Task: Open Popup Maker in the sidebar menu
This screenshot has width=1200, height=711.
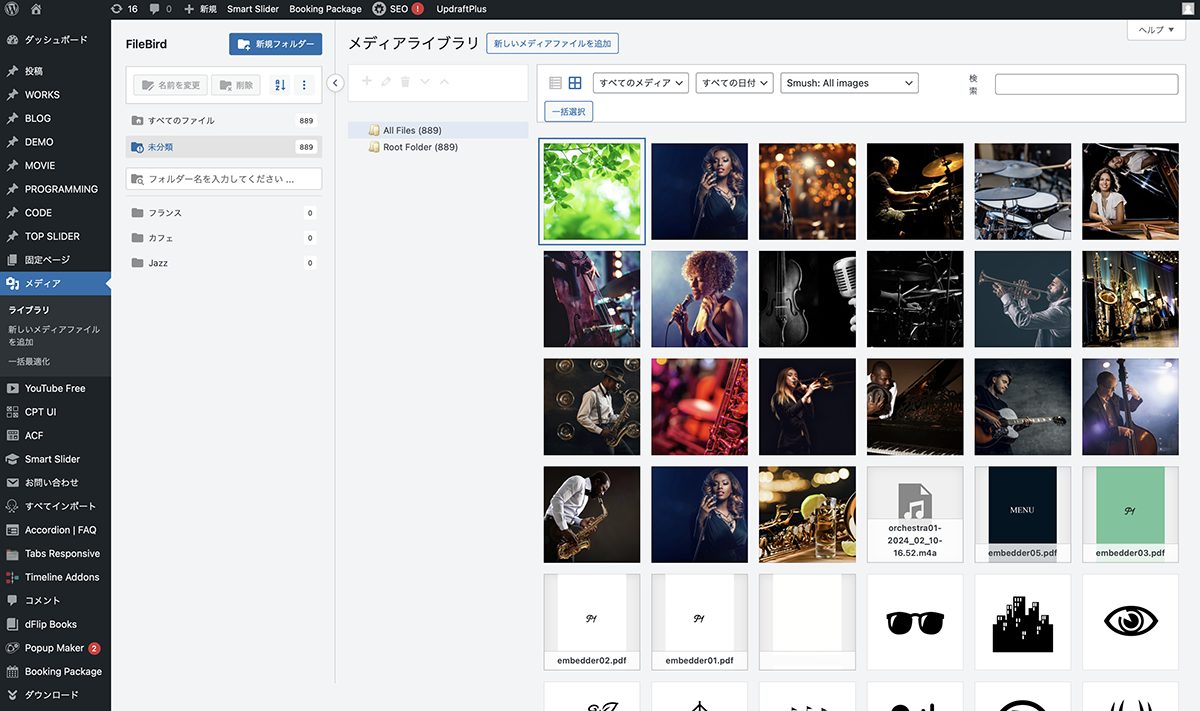Action: [54, 648]
